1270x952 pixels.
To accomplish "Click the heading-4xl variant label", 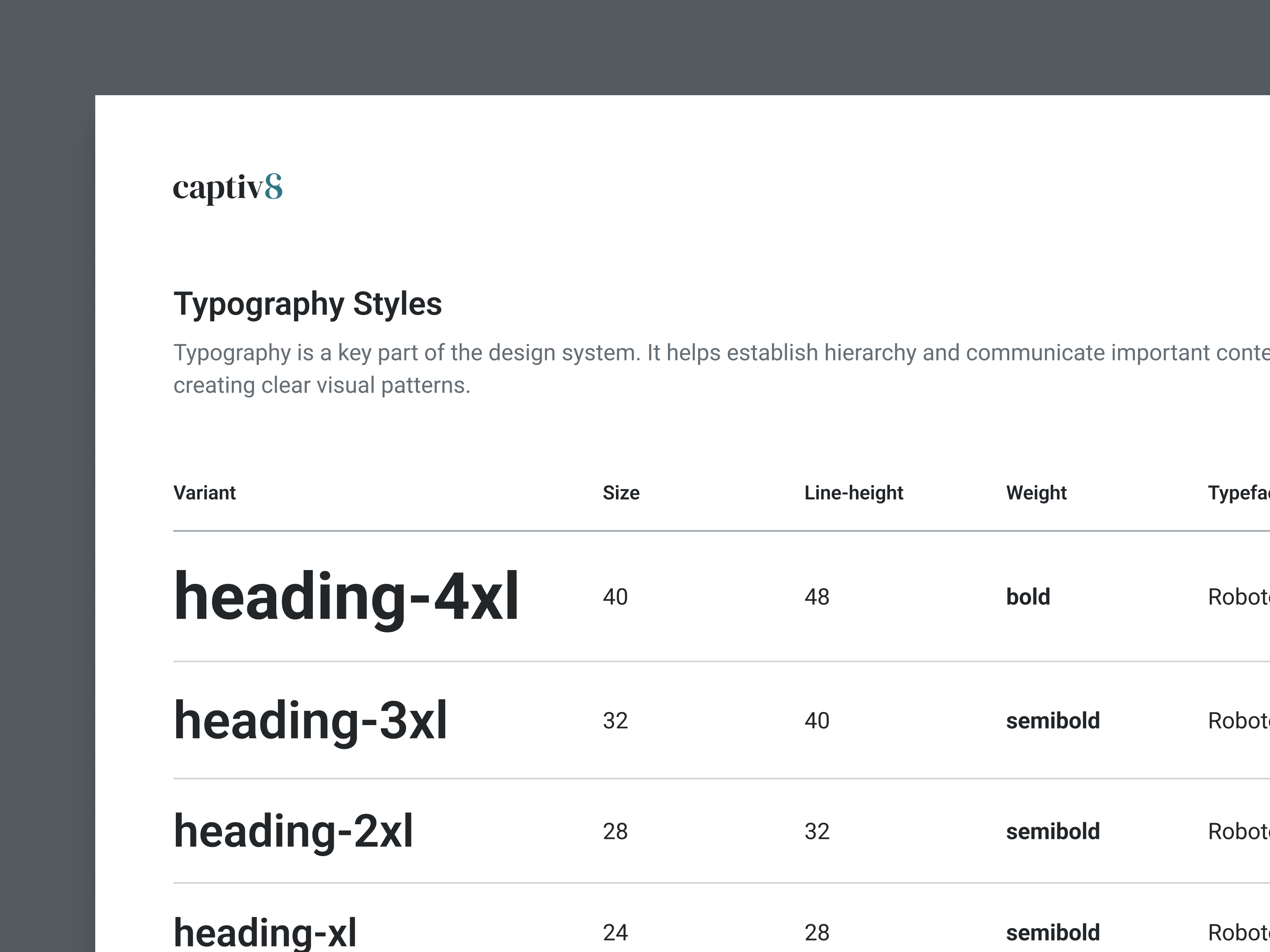I will pos(346,597).
